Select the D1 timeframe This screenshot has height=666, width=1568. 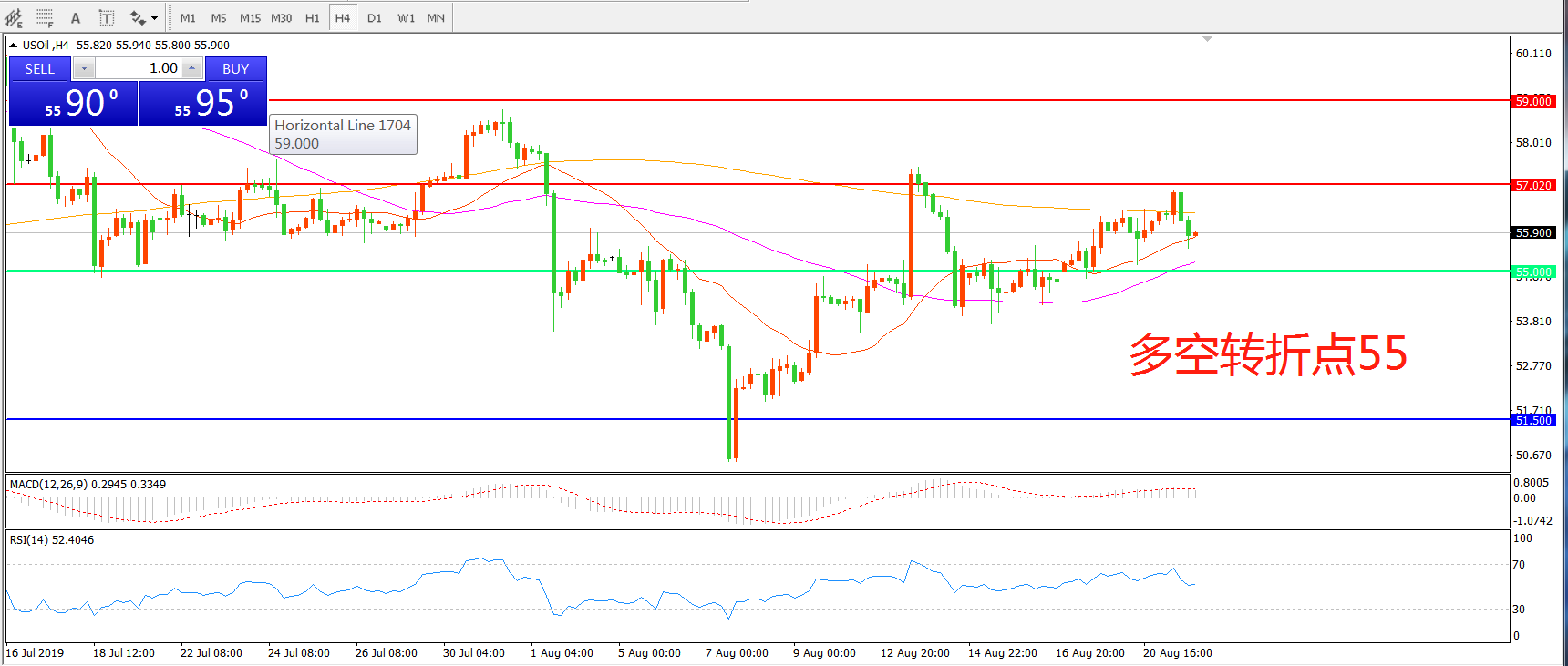click(375, 17)
